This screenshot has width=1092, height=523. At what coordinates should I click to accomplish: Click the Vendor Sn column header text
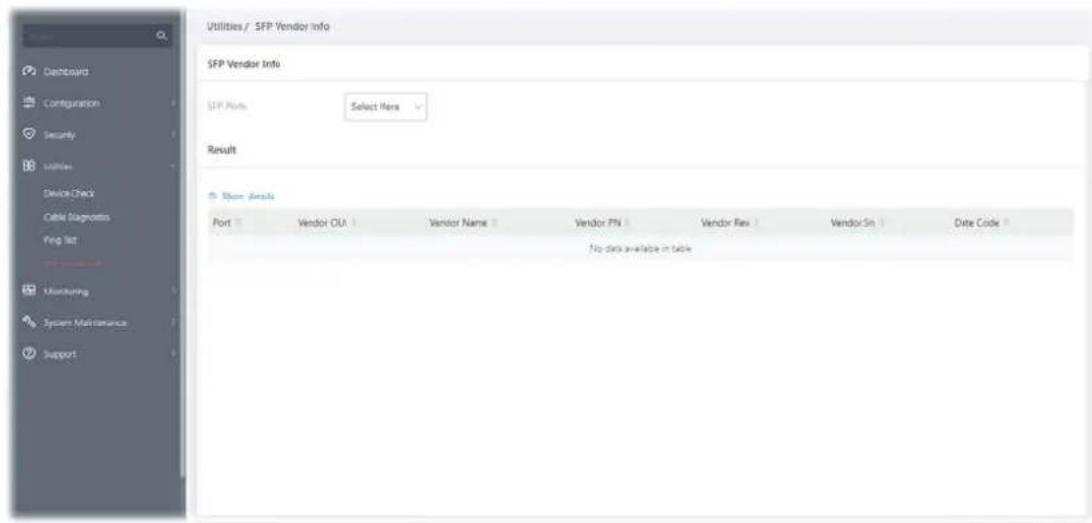tap(853, 223)
